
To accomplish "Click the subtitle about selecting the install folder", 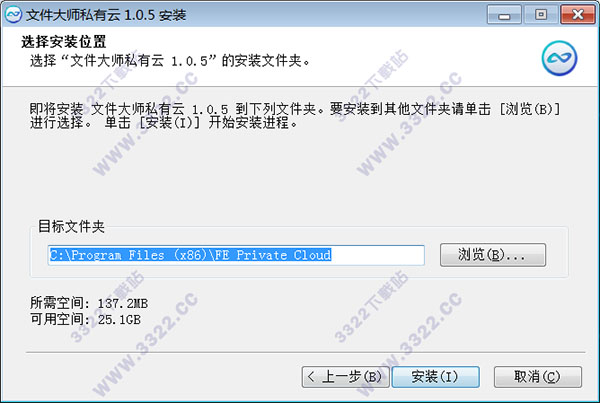I will 170,60.
